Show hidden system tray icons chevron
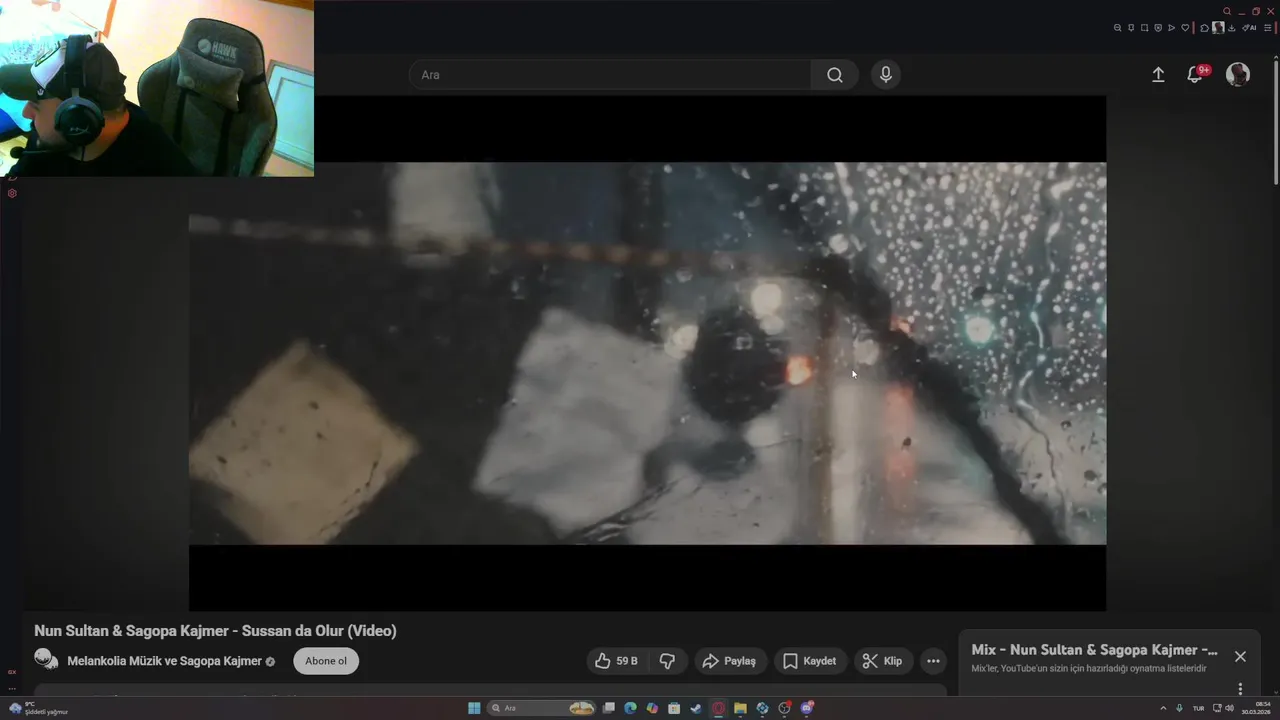Image resolution: width=1280 pixels, height=720 pixels. [x=1163, y=708]
